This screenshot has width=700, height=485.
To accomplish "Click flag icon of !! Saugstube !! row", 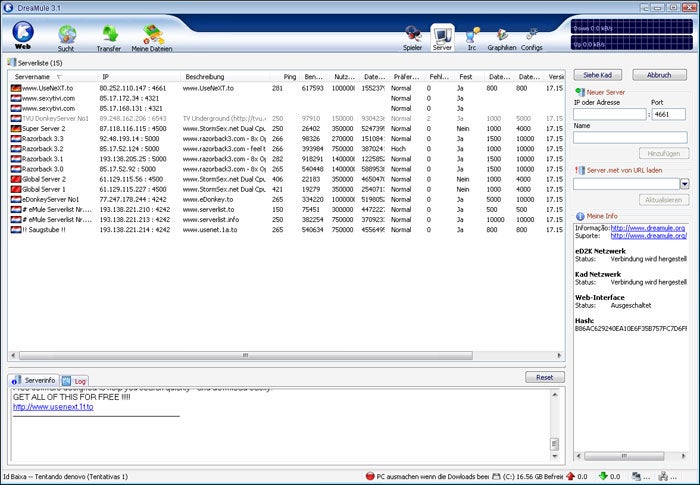I will coord(16,230).
